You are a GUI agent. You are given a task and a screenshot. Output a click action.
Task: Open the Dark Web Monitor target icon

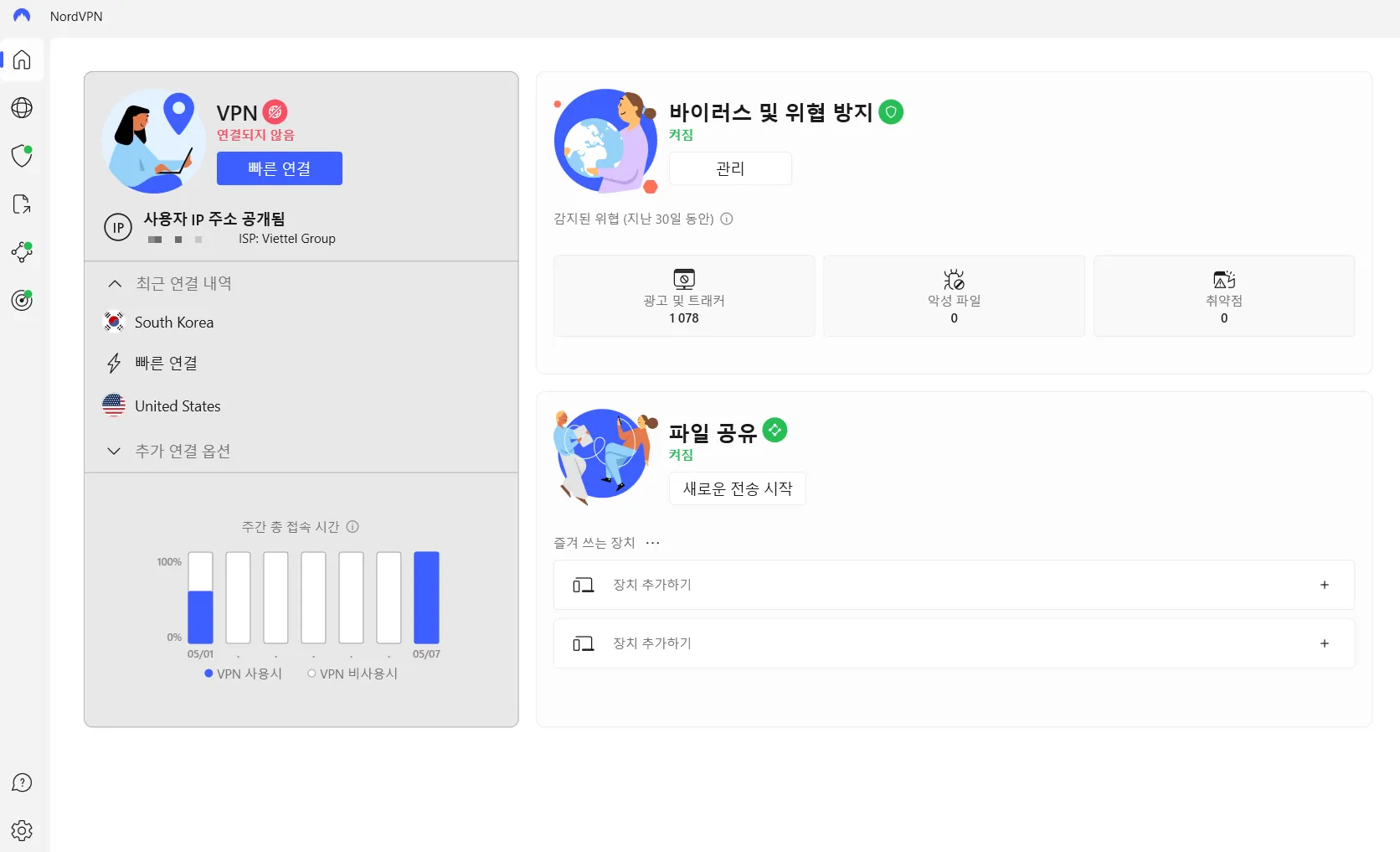click(22, 300)
